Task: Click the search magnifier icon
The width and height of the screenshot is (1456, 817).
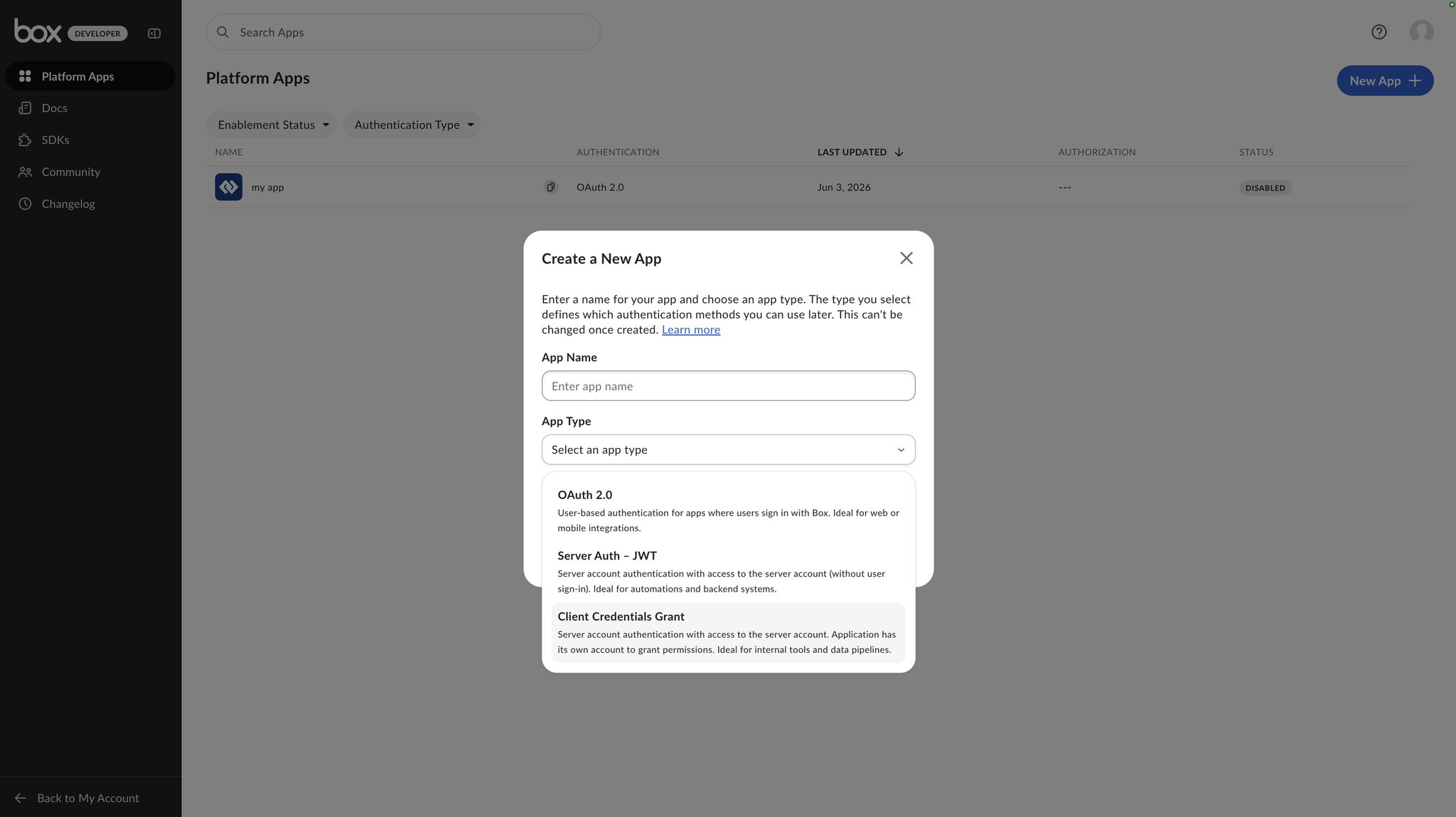Action: [x=223, y=32]
